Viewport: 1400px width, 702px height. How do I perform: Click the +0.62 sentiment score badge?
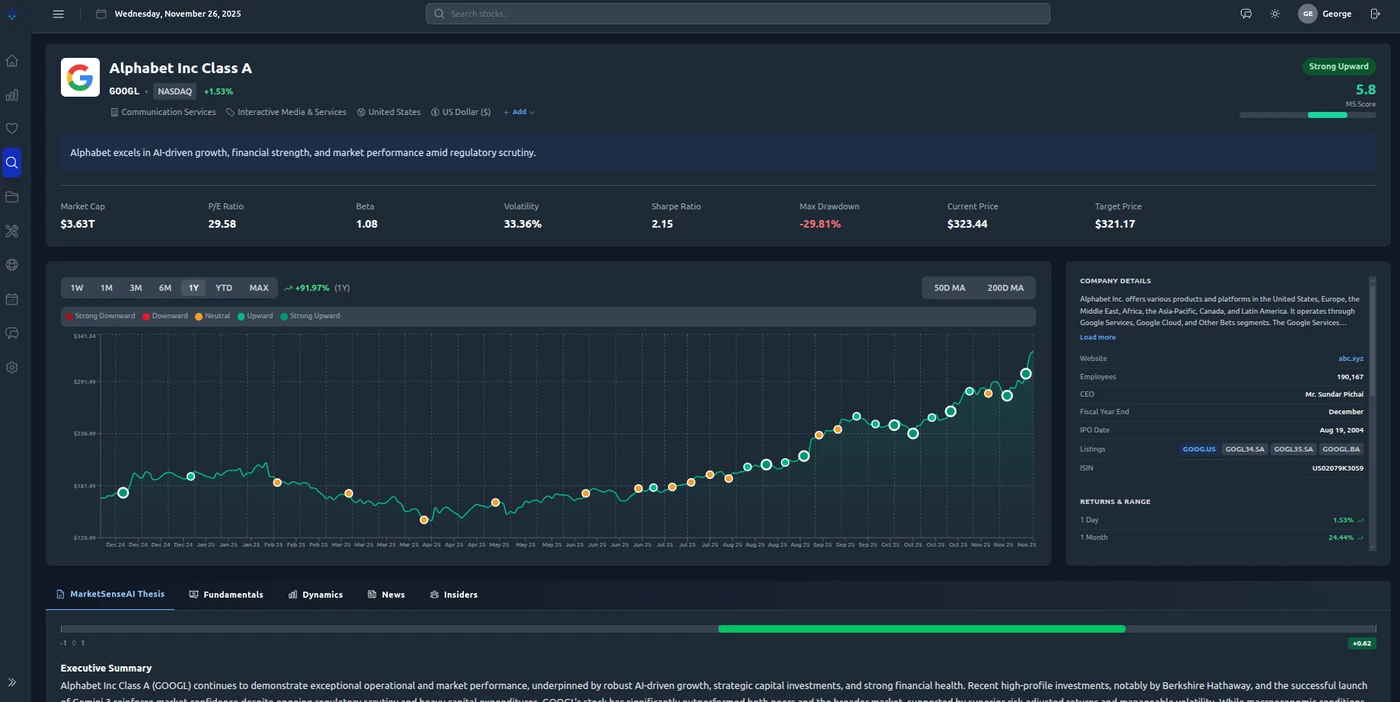pyautogui.click(x=1361, y=643)
